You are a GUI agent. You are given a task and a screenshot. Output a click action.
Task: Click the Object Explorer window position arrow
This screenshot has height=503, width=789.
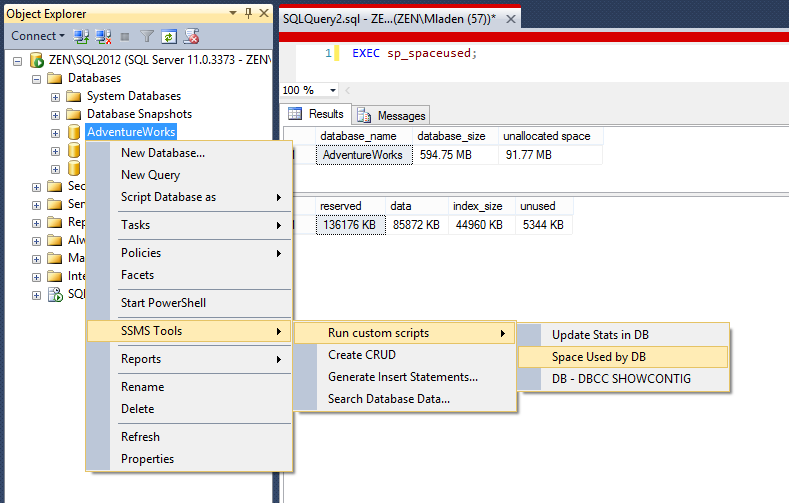tap(233, 13)
